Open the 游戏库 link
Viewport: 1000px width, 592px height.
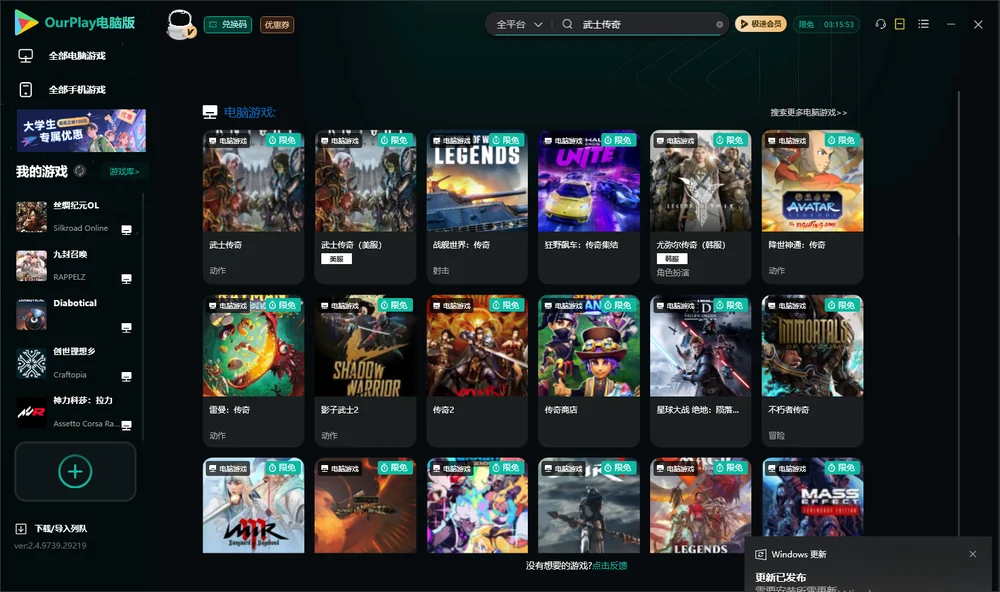coord(124,171)
